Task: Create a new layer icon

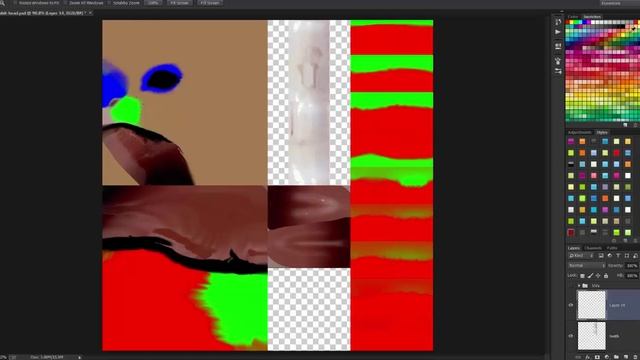Action: (x=625, y=357)
